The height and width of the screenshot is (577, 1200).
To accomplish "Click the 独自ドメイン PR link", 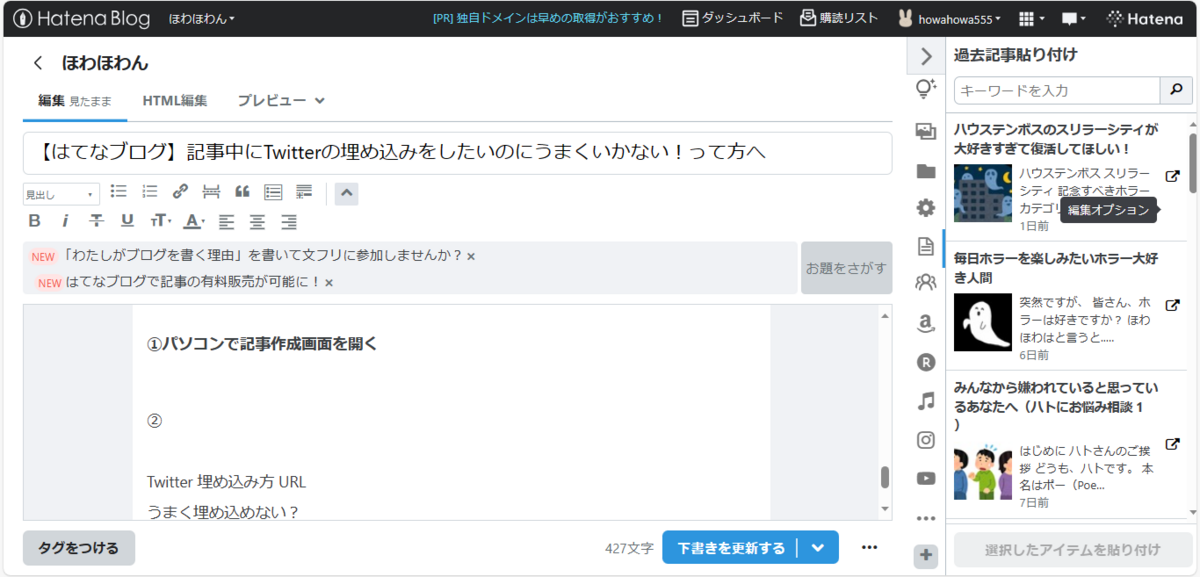I will (549, 18).
